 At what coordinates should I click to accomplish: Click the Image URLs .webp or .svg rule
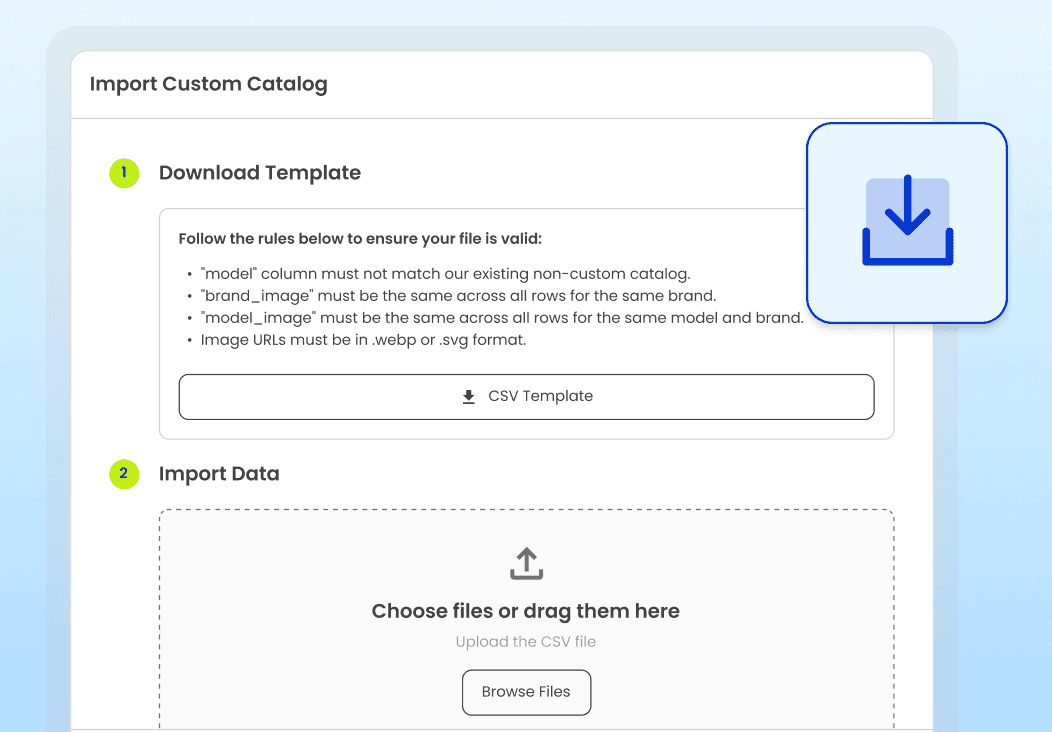pos(363,340)
